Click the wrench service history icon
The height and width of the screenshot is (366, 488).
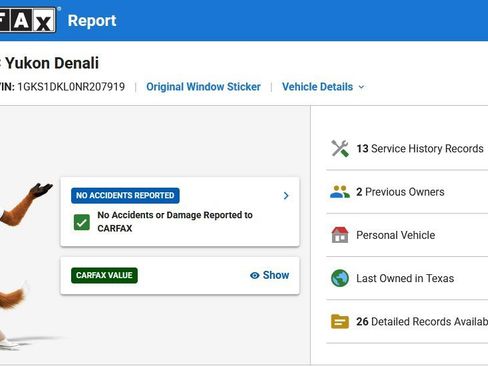click(340, 148)
